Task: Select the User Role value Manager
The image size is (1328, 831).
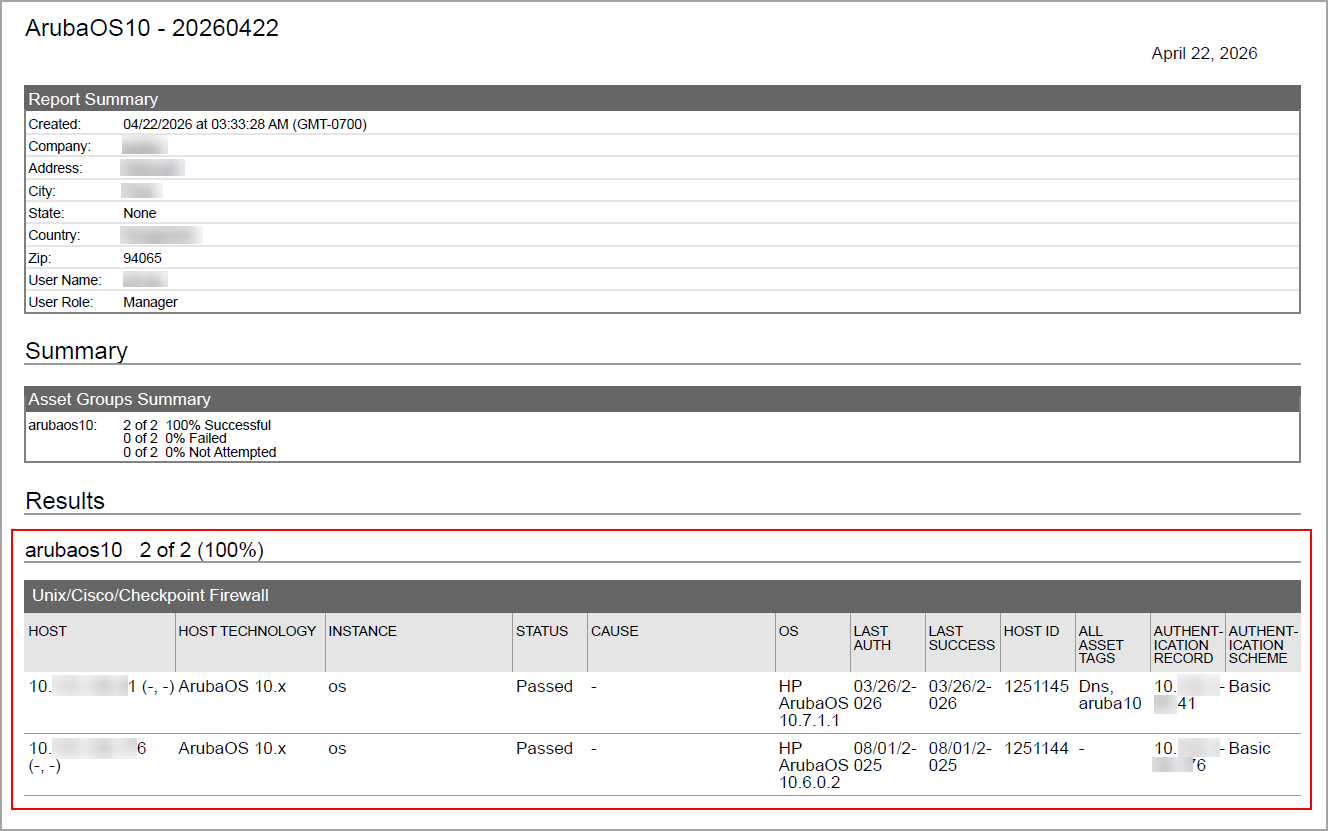Action: tap(150, 302)
